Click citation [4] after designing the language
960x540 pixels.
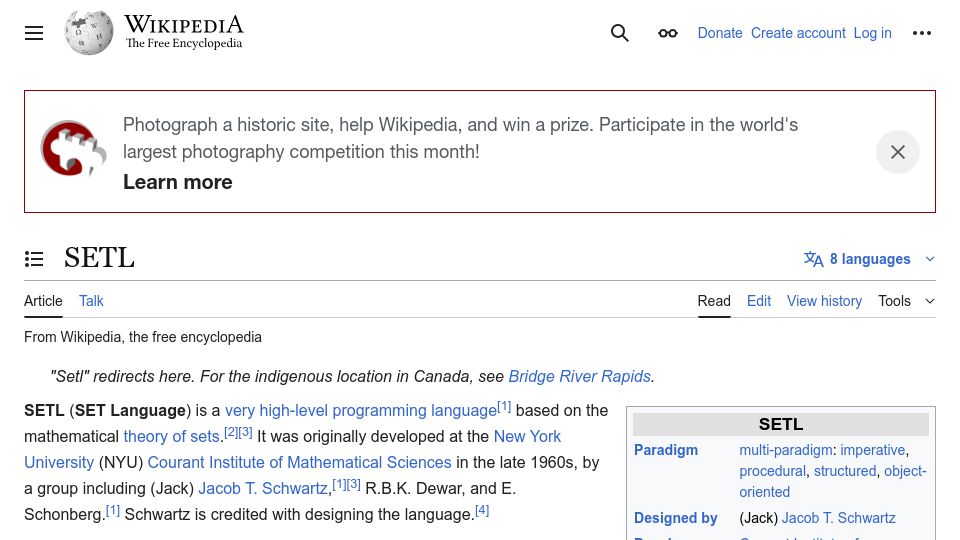coord(482,510)
